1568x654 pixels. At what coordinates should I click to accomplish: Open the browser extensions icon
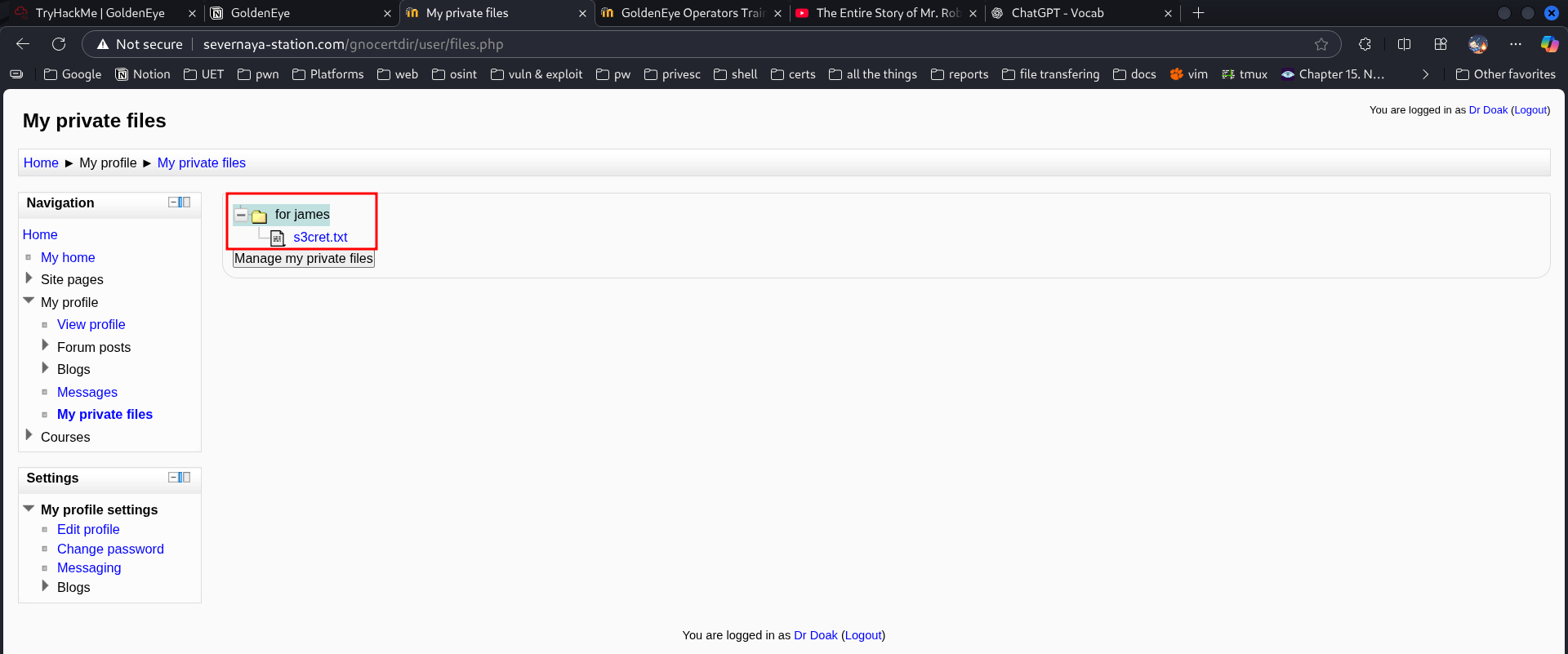pyautogui.click(x=1365, y=44)
